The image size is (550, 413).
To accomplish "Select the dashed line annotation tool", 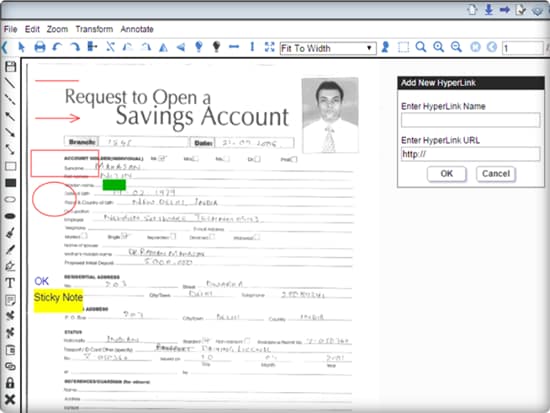I will [x=10, y=100].
